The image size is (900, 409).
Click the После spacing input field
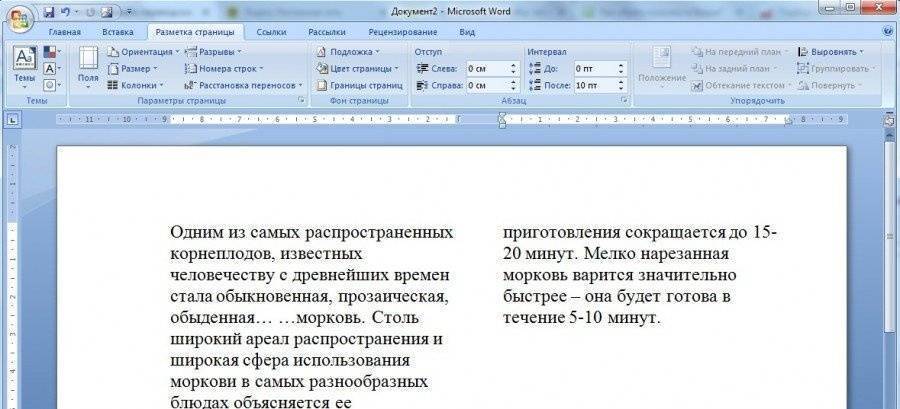click(593, 85)
